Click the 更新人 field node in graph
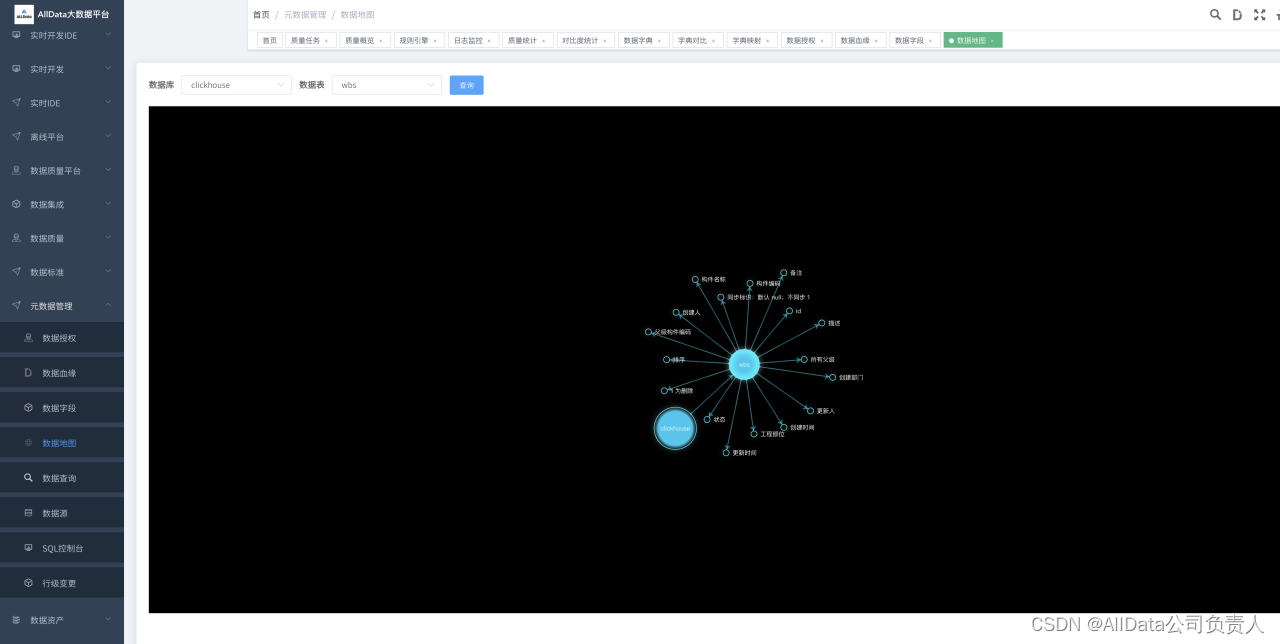The height and width of the screenshot is (644, 1280). 810,411
